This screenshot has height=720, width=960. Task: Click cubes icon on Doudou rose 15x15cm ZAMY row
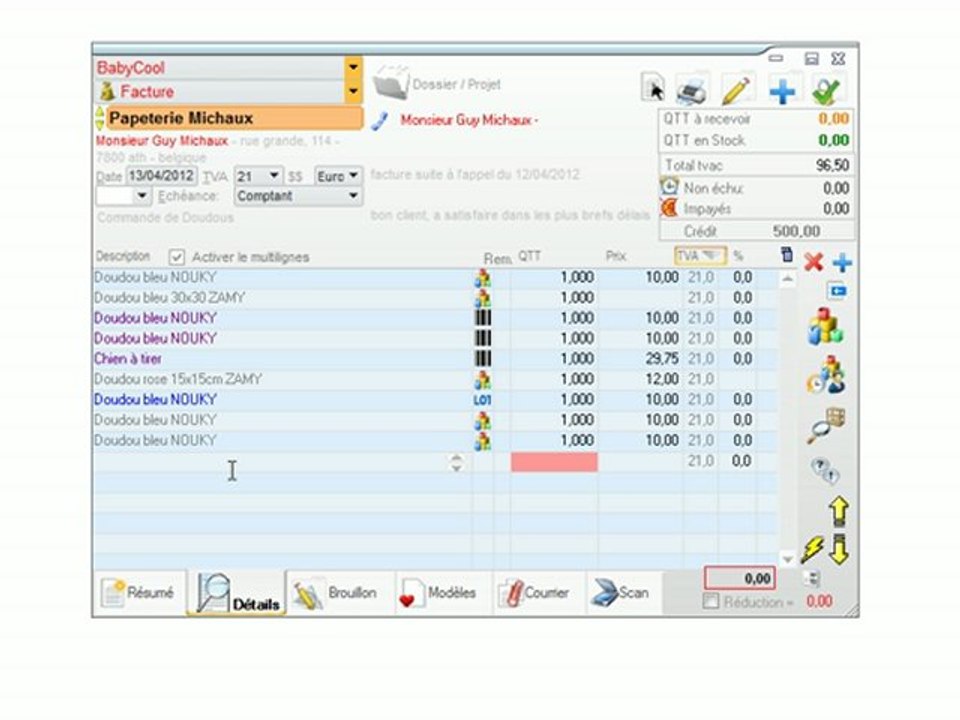point(482,380)
